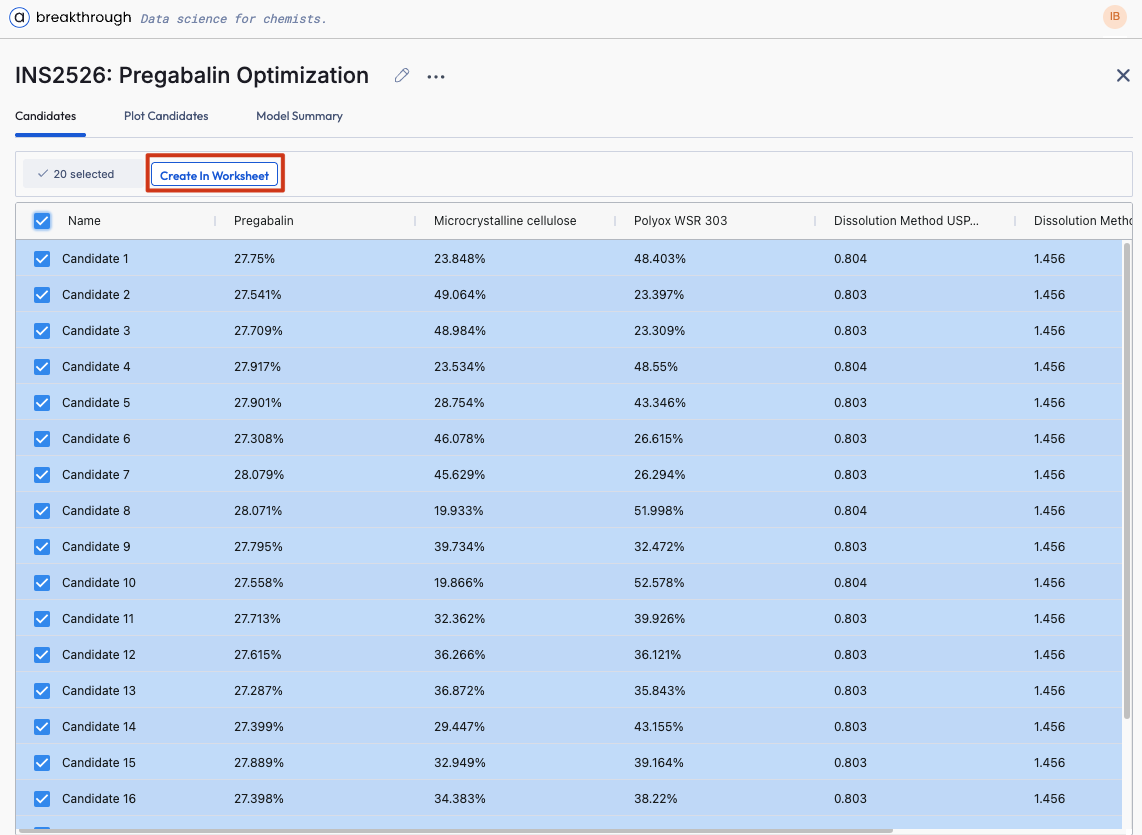The height and width of the screenshot is (835, 1142).
Task: Click the project title INS2526: Pregabalin Optimization
Action: point(192,76)
